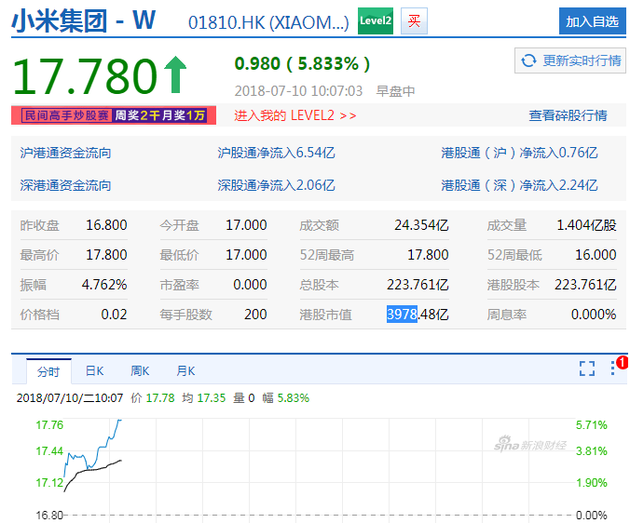This screenshot has height=523, width=630.
Task: Click 深股通净流入2.06亿 link
Action: click(x=276, y=186)
